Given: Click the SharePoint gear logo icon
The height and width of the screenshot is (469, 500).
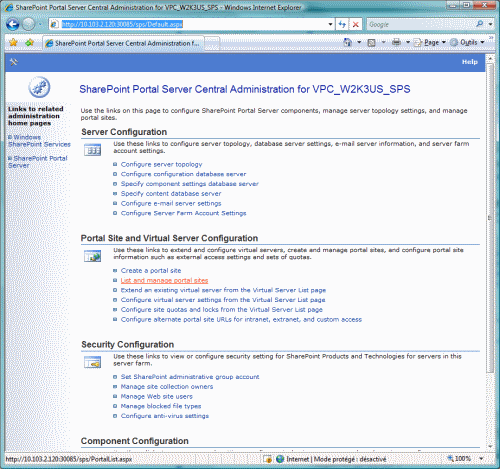Looking at the screenshot, I should [x=39, y=87].
